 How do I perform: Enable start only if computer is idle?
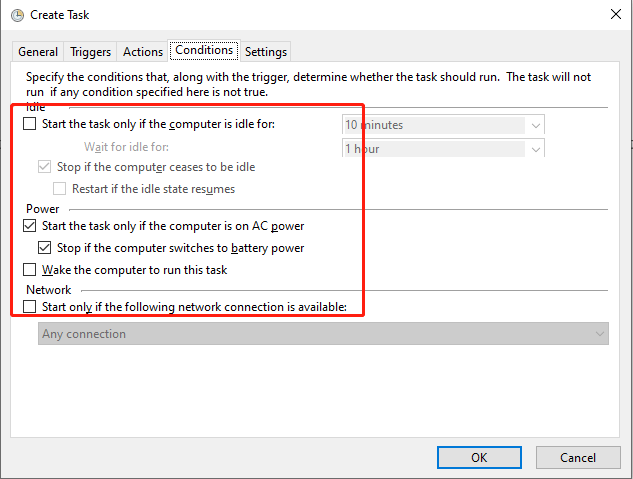tap(29, 125)
